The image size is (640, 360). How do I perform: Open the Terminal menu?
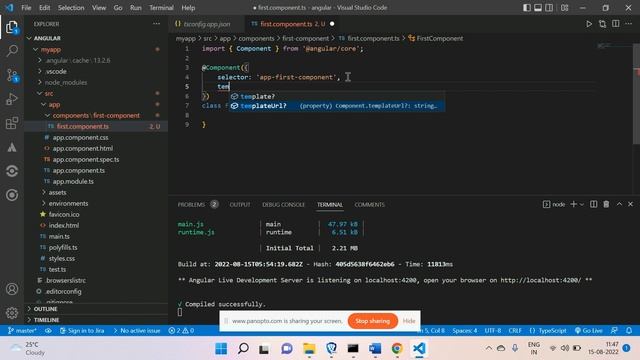pyautogui.click(x=161, y=8)
